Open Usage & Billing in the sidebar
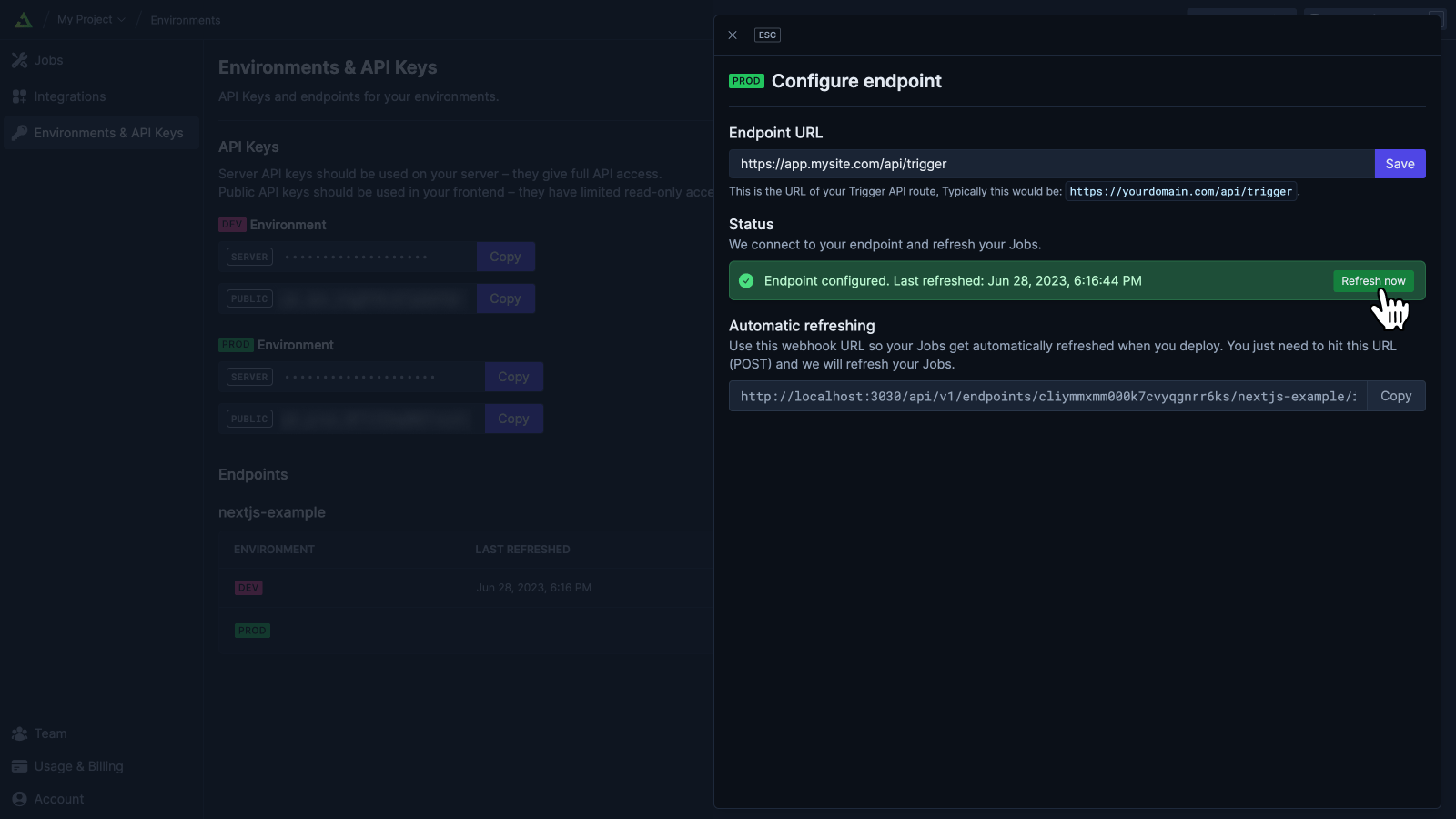The height and width of the screenshot is (819, 1456). point(100,766)
